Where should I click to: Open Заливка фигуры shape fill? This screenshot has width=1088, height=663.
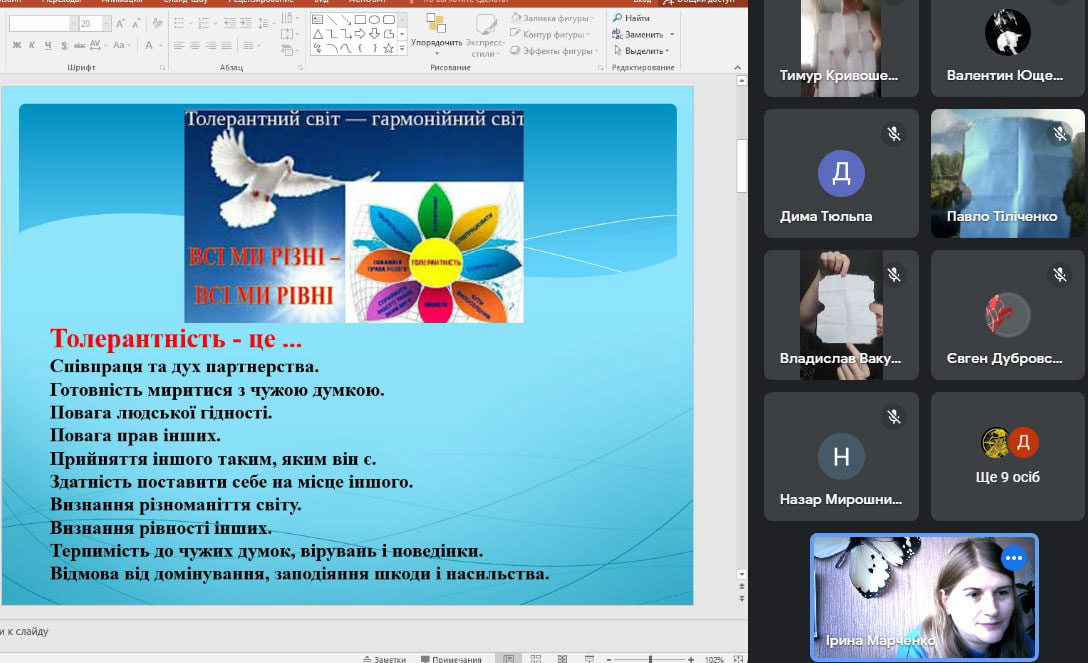(x=553, y=17)
